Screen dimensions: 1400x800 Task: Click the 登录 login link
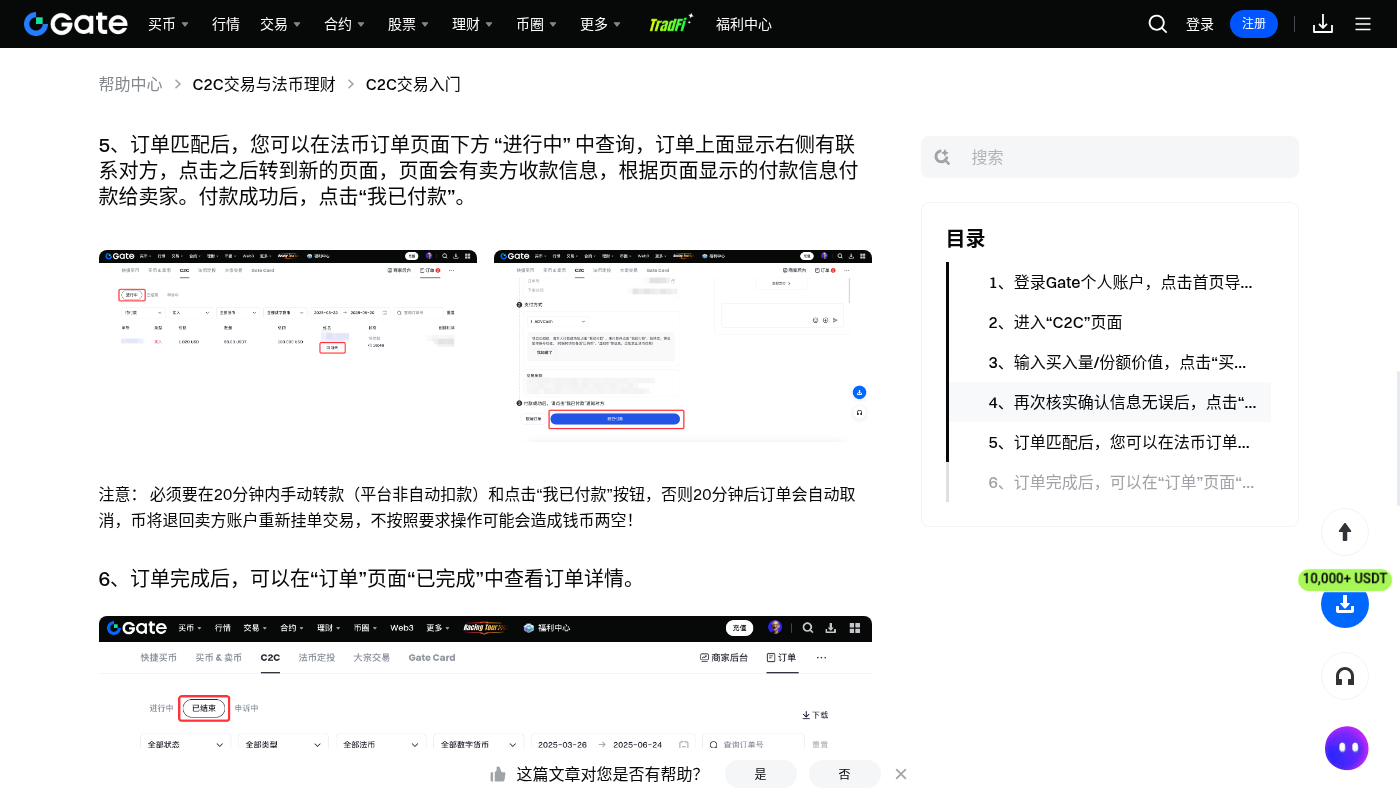pos(1200,24)
